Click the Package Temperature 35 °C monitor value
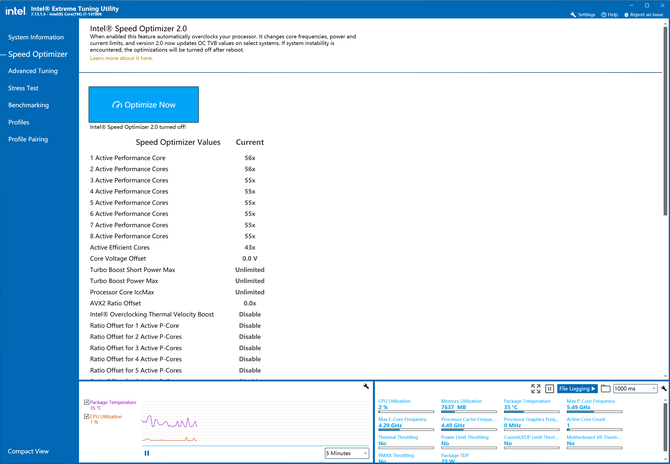Image resolution: width=670 pixels, height=464 pixels. (x=511, y=407)
